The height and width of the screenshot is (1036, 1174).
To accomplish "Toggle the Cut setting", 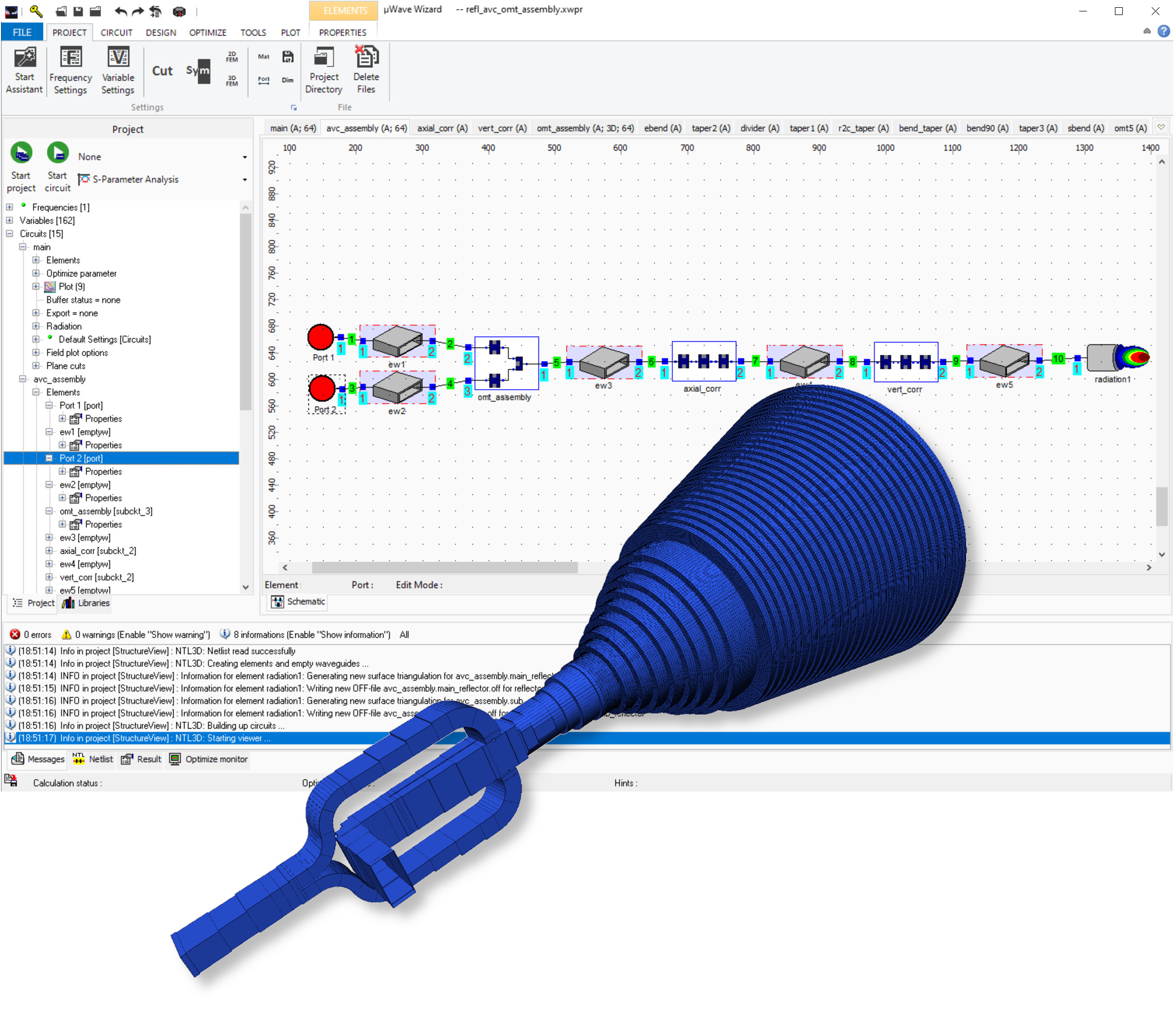I will [x=162, y=71].
